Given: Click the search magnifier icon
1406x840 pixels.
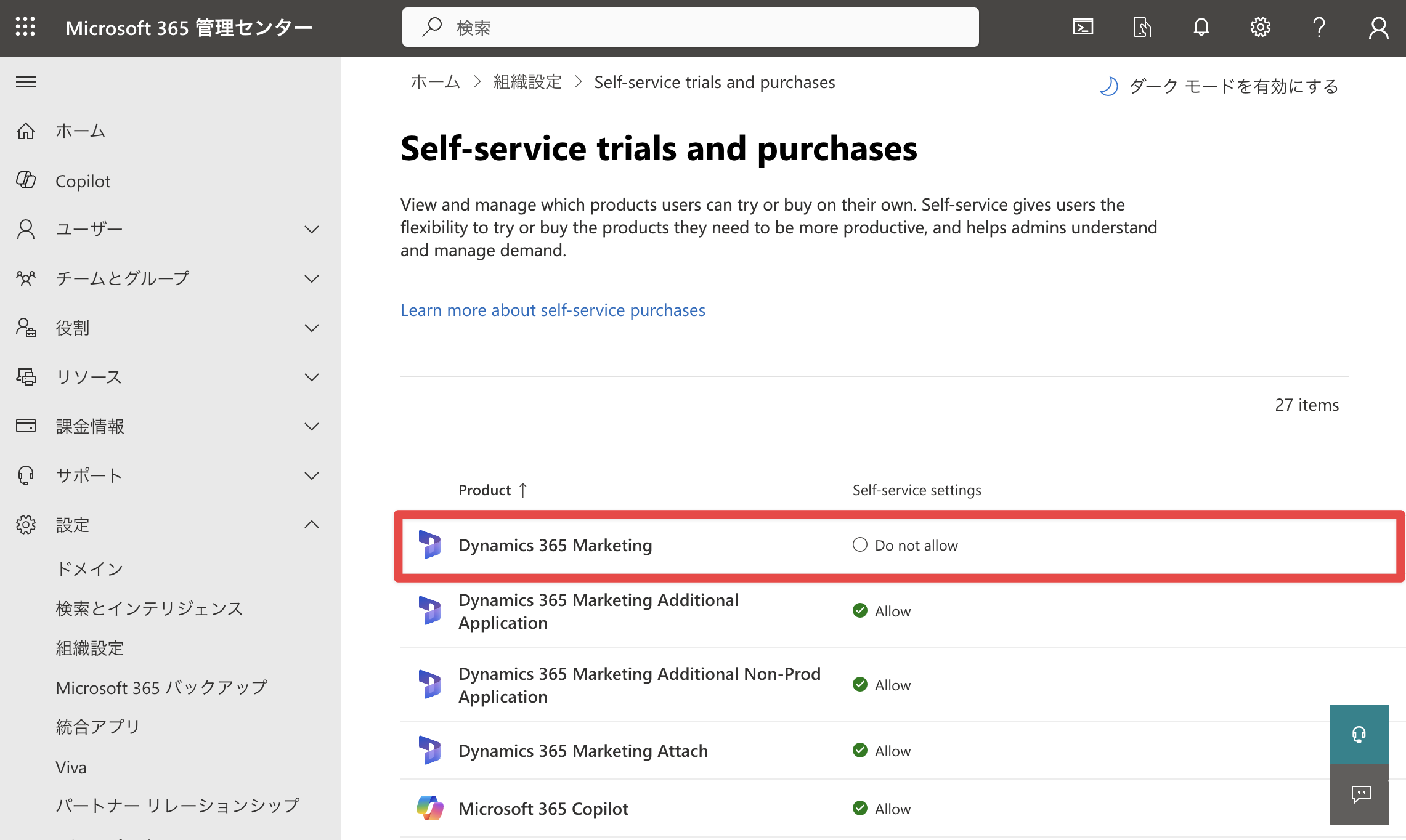Looking at the screenshot, I should [x=432, y=27].
